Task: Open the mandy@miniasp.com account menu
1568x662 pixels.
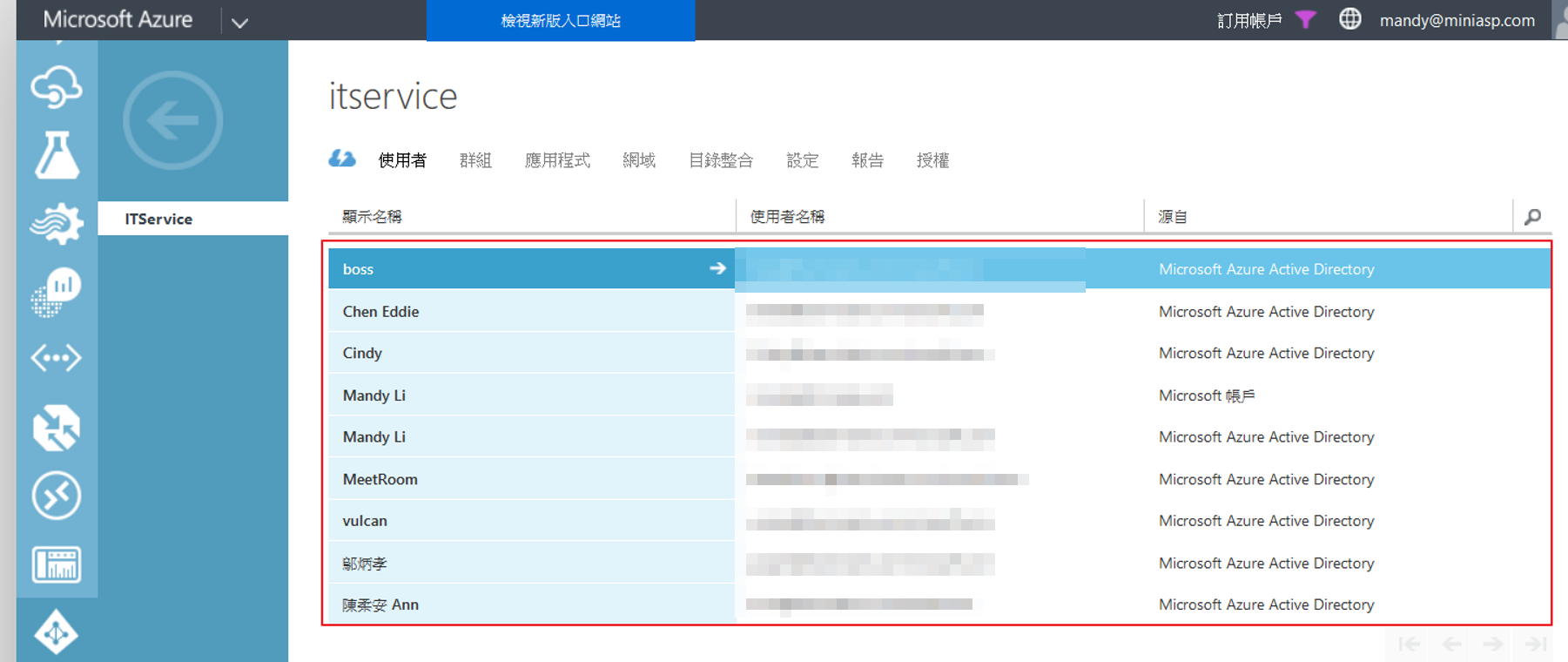Action: [1457, 20]
